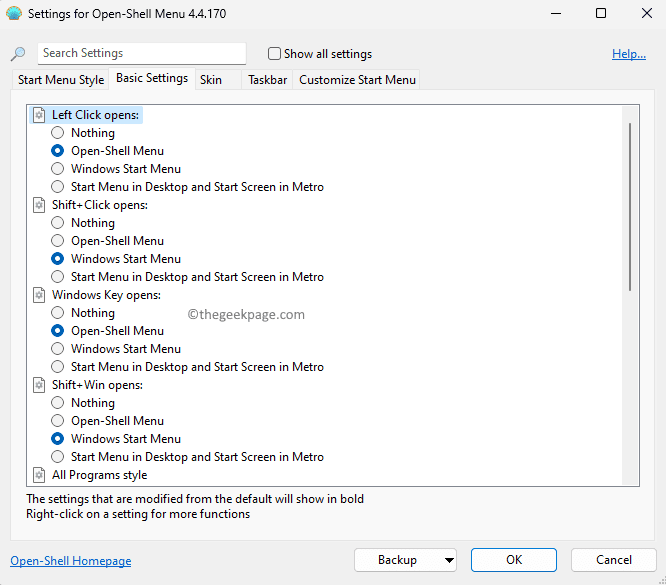This screenshot has width=666, height=585.
Task: Click the Shift+Win opens setting icon
Action: [x=39, y=385]
